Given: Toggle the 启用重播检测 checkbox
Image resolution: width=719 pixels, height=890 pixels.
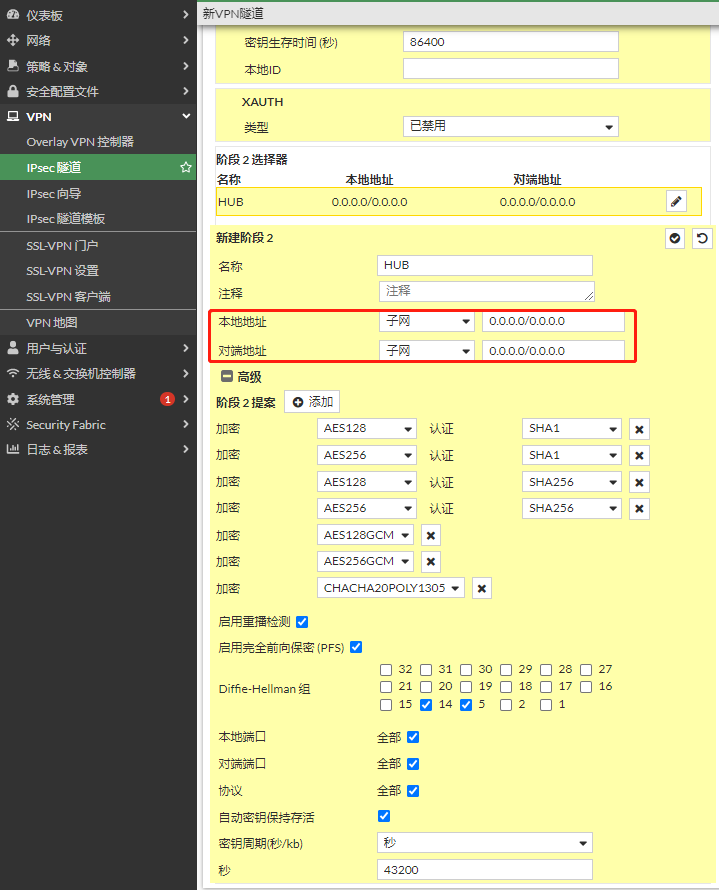Looking at the screenshot, I should tap(302, 622).
